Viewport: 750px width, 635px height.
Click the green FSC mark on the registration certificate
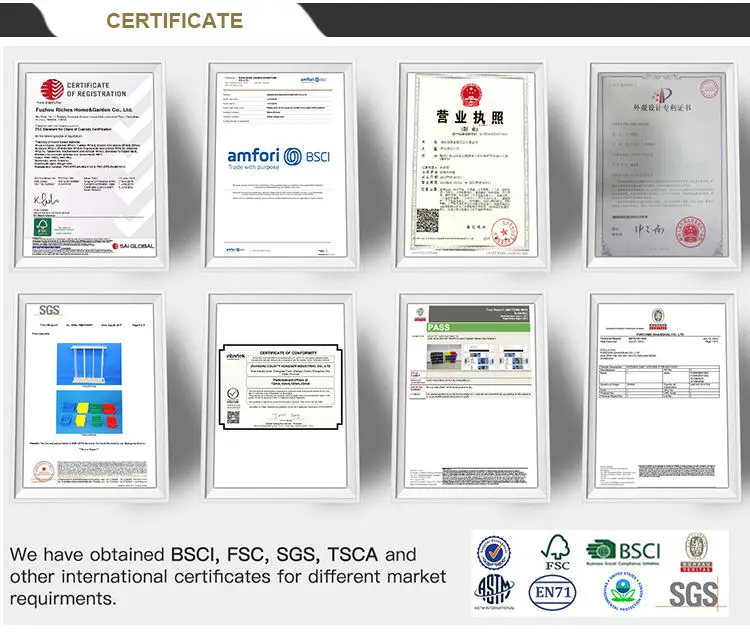[43, 228]
